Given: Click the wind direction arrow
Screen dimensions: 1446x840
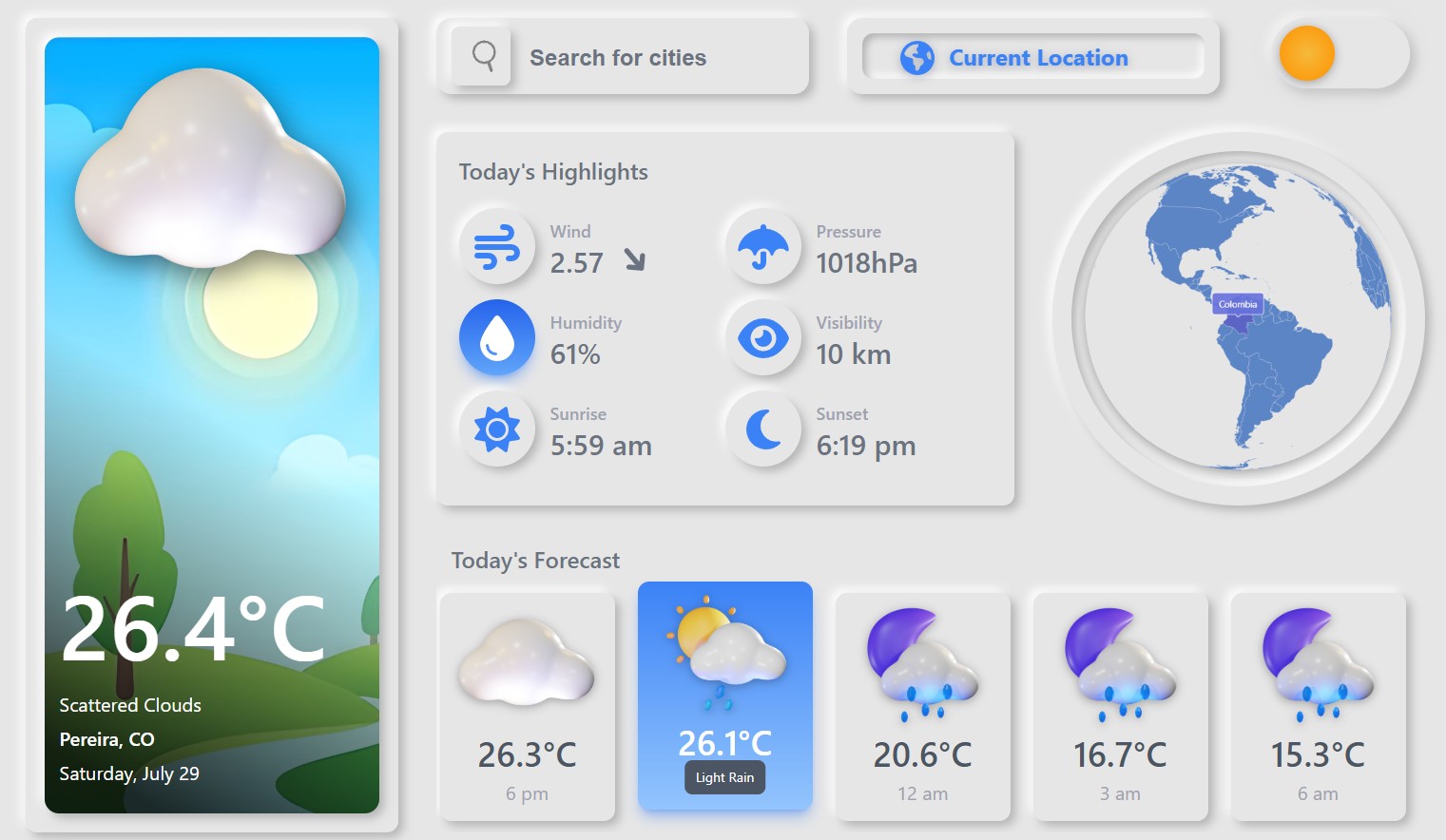Looking at the screenshot, I should (639, 261).
